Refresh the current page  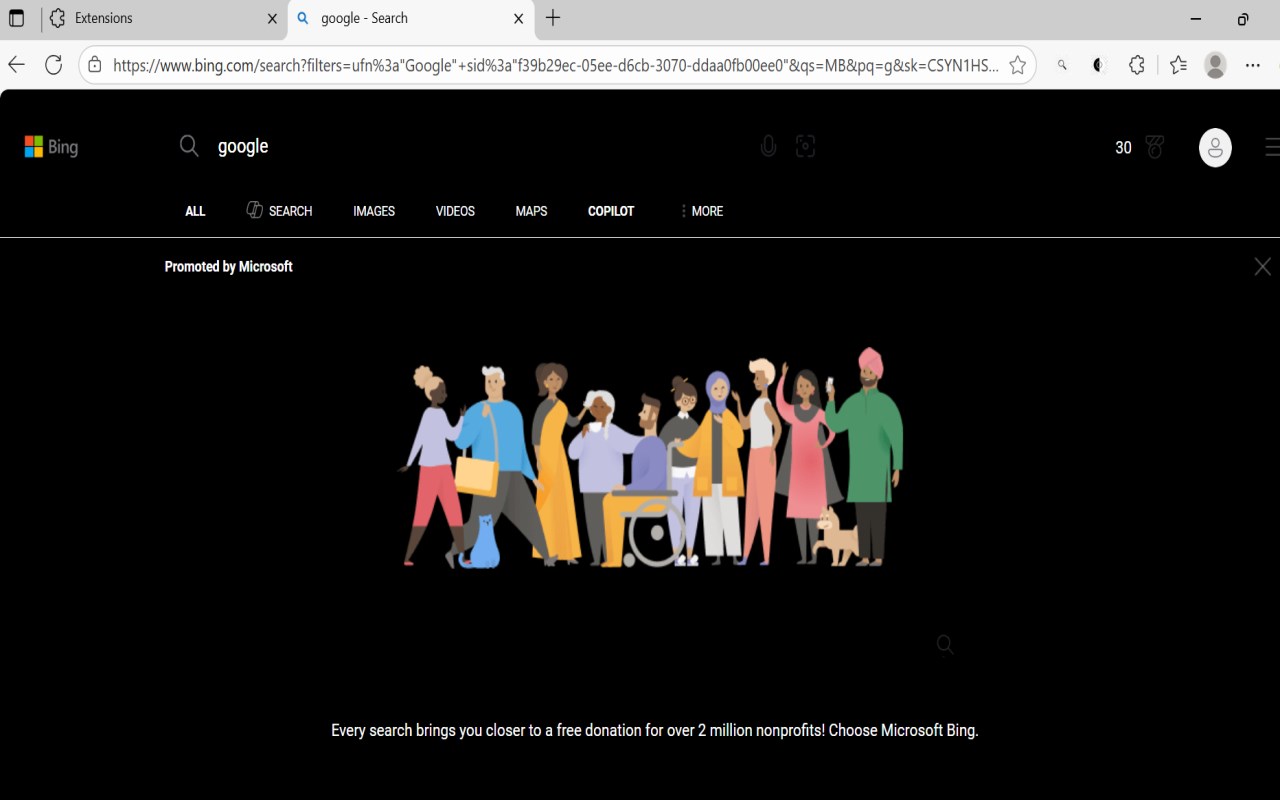[x=54, y=65]
